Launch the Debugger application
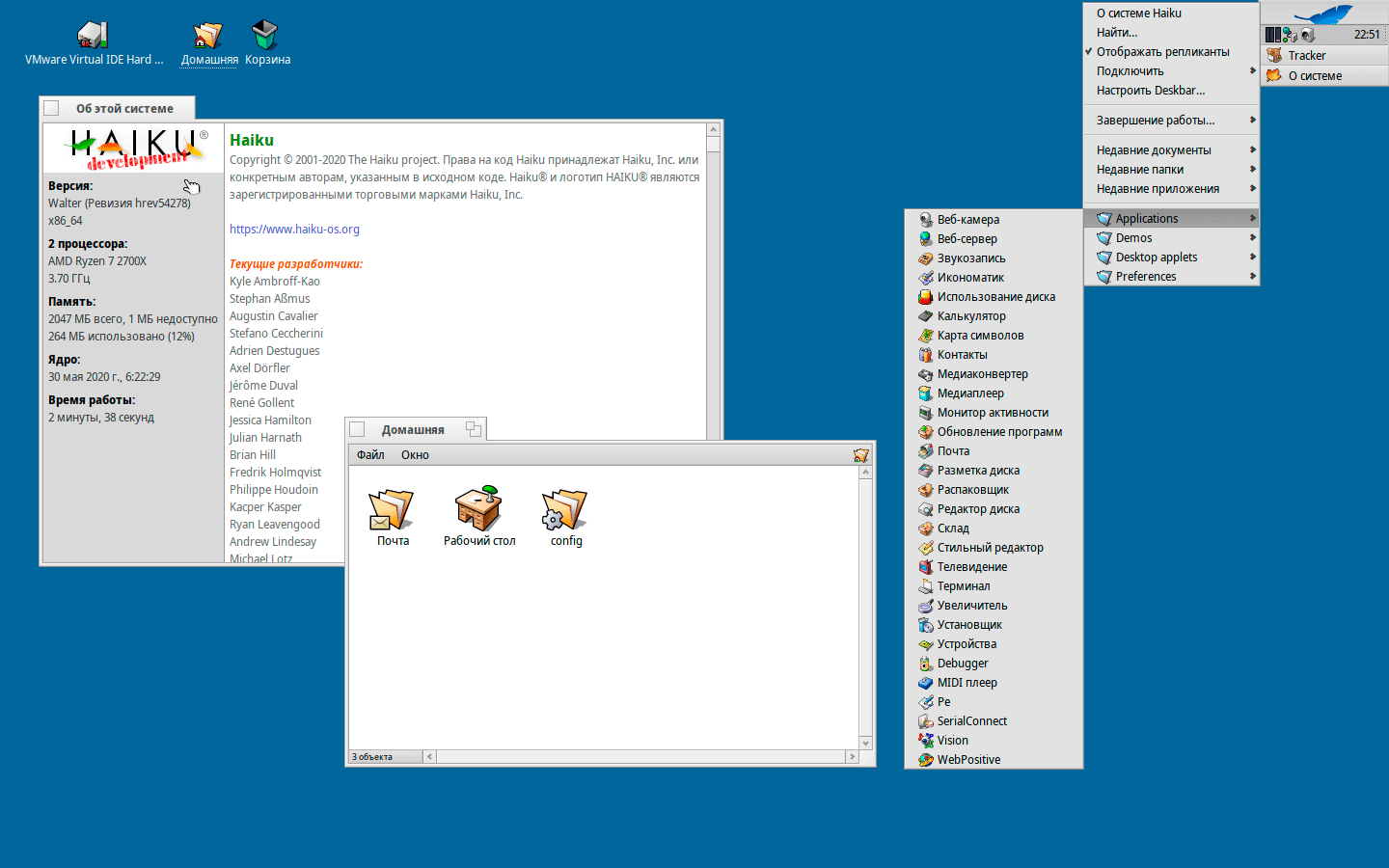 [994, 664]
